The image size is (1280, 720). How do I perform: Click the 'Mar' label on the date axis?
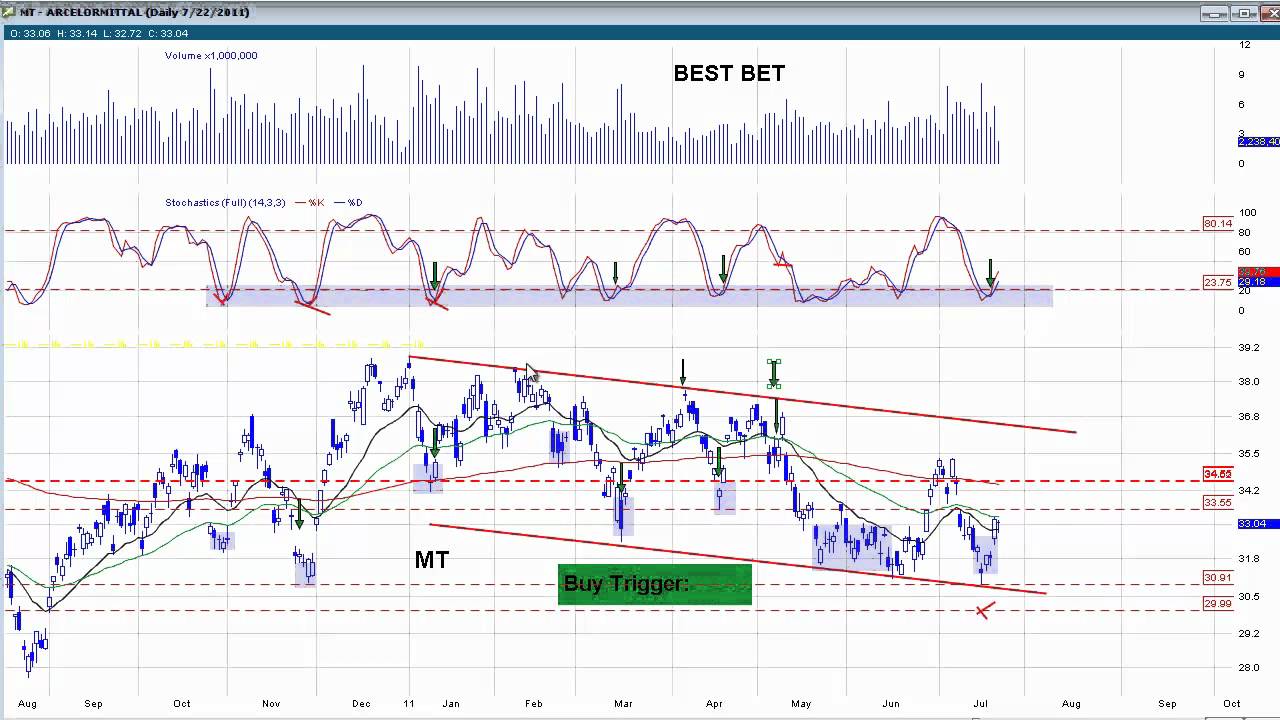pos(623,704)
